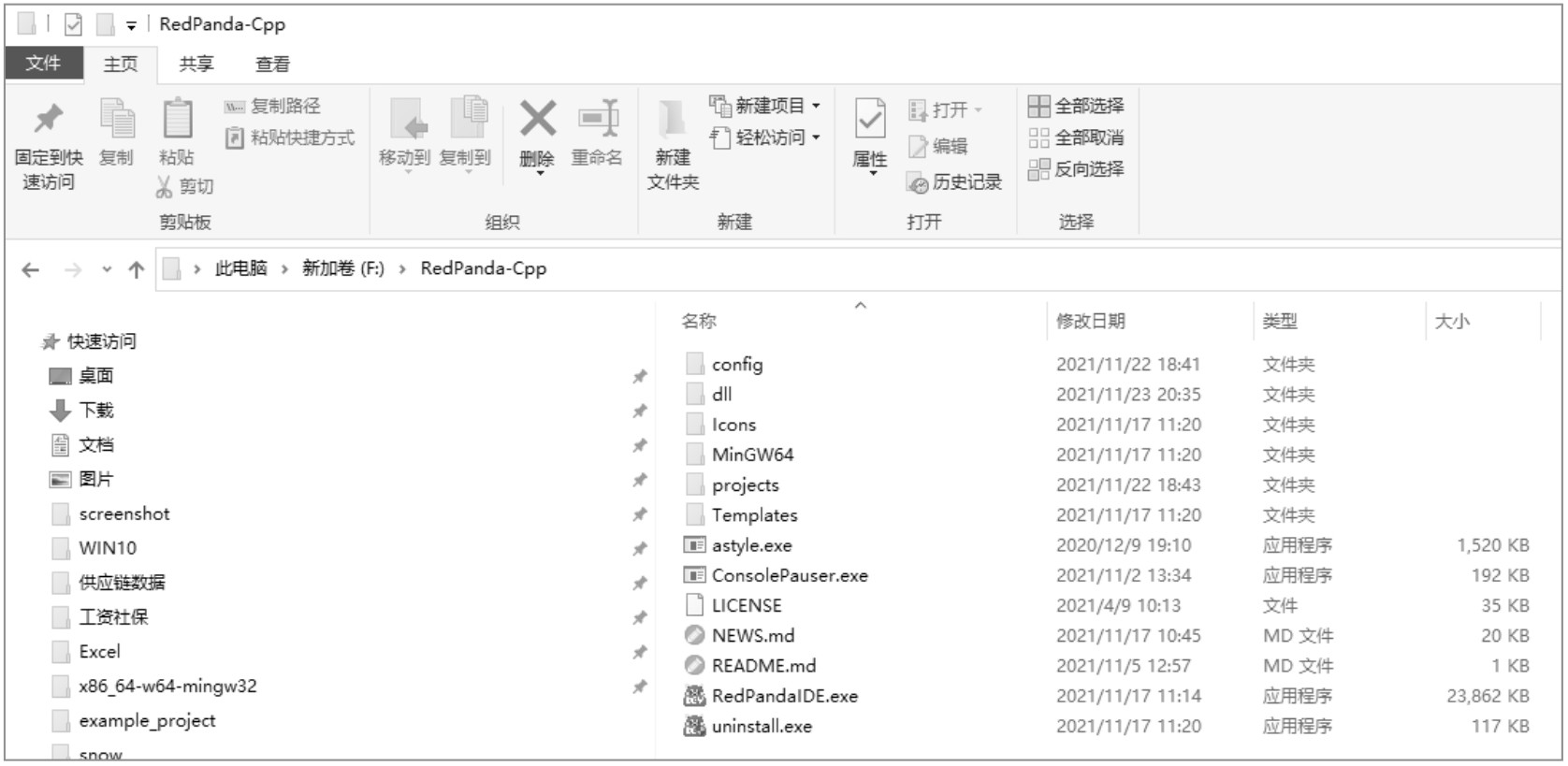This screenshot has height=766, width=1568.
Task: Open the recent locations dropdown arrow
Action: click(107, 269)
